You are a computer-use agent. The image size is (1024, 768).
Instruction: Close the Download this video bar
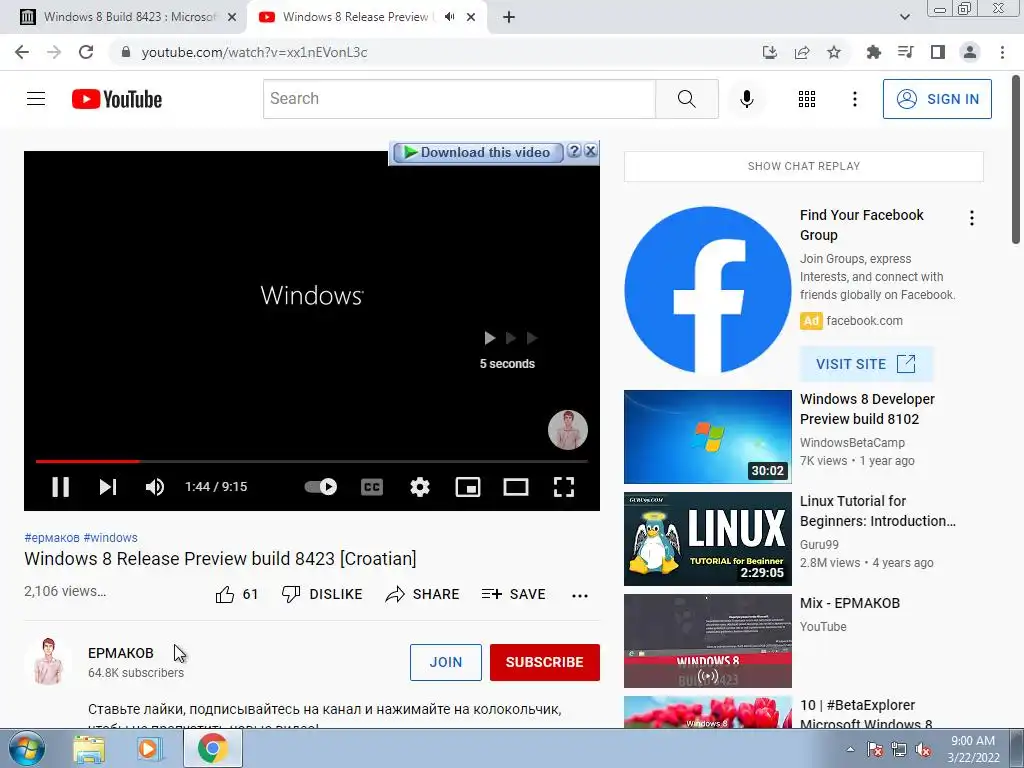pyautogui.click(x=590, y=151)
